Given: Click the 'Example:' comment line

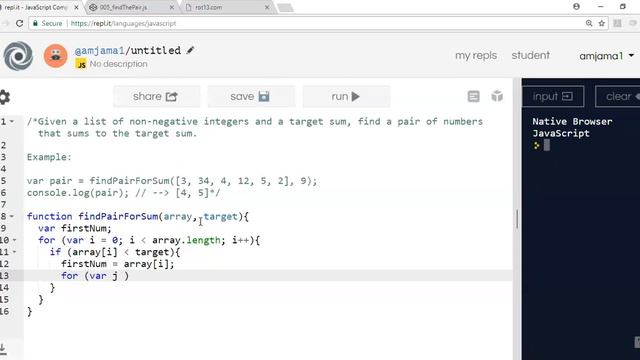Looking at the screenshot, I should pos(49,157).
